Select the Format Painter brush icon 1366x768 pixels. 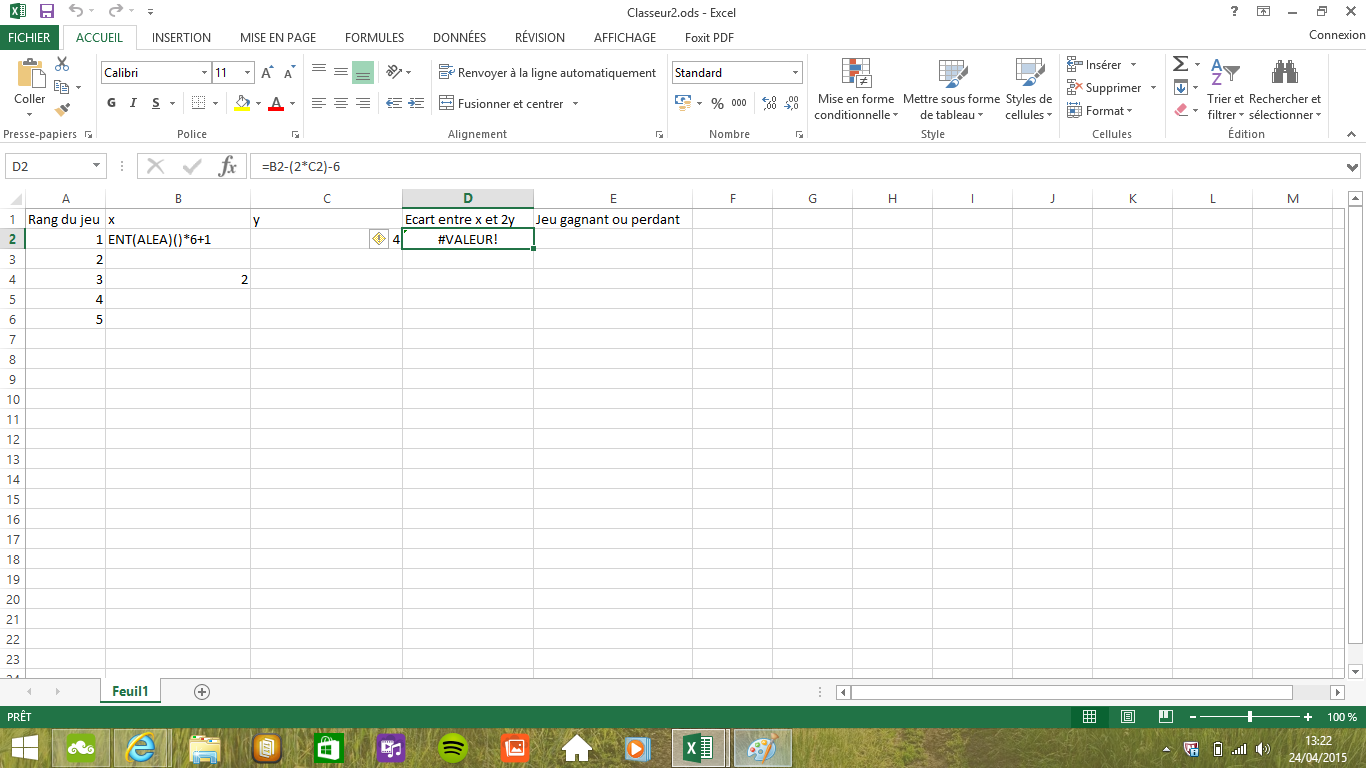[62, 109]
